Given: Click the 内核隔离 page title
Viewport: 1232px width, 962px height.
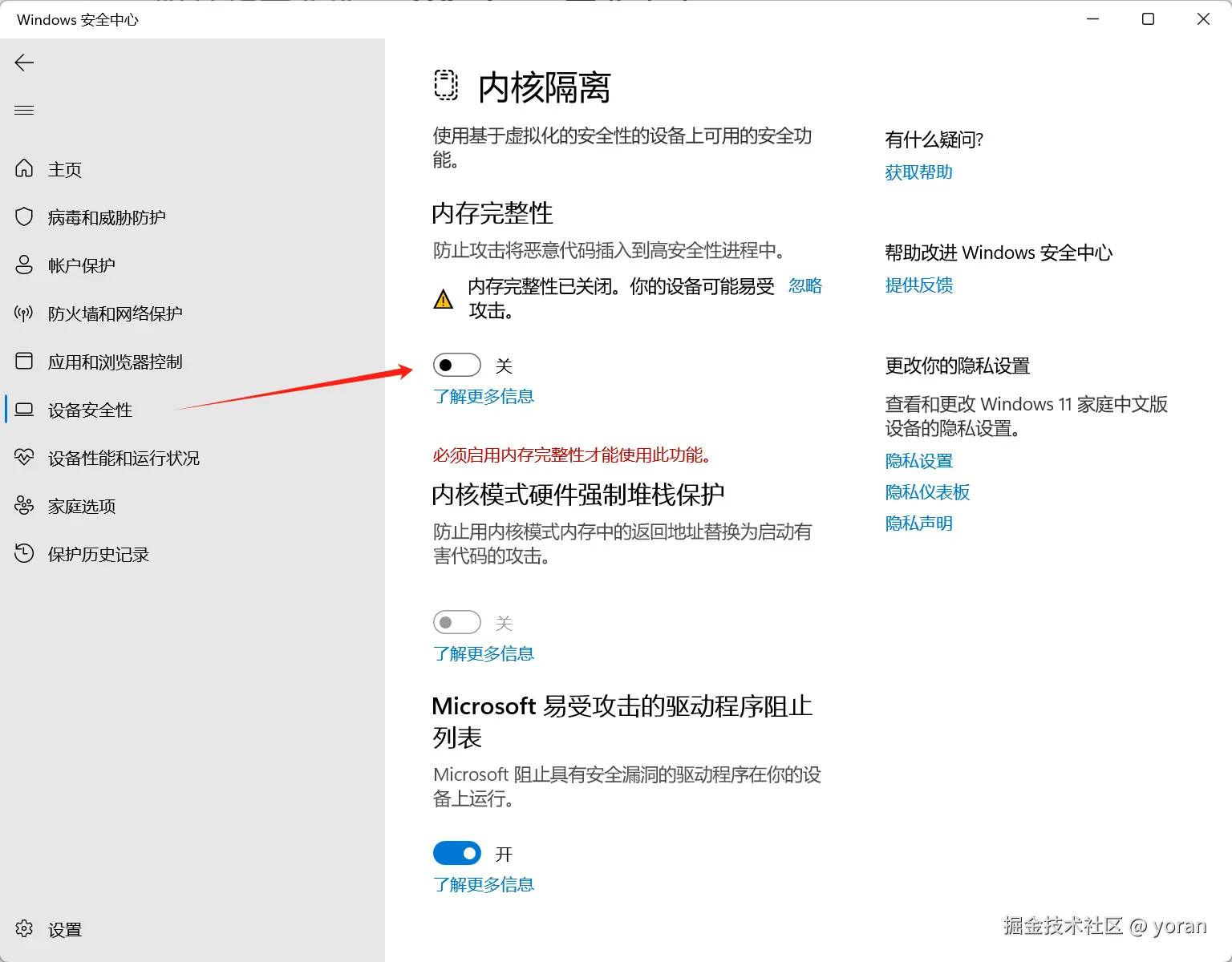Looking at the screenshot, I should click(545, 87).
